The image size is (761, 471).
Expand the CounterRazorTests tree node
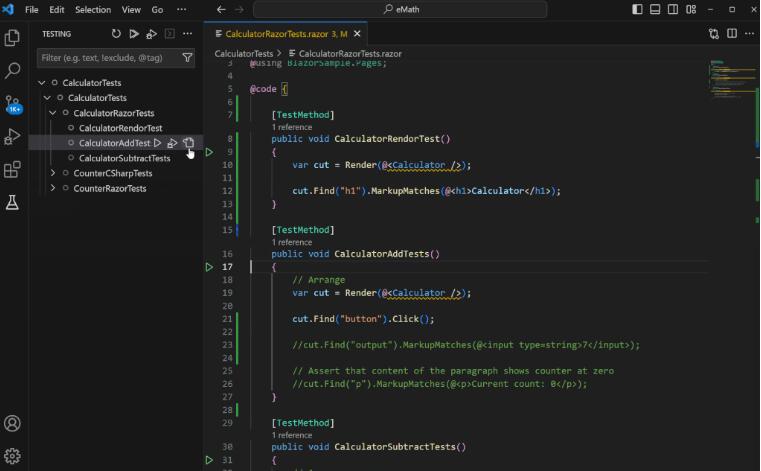(x=54, y=188)
